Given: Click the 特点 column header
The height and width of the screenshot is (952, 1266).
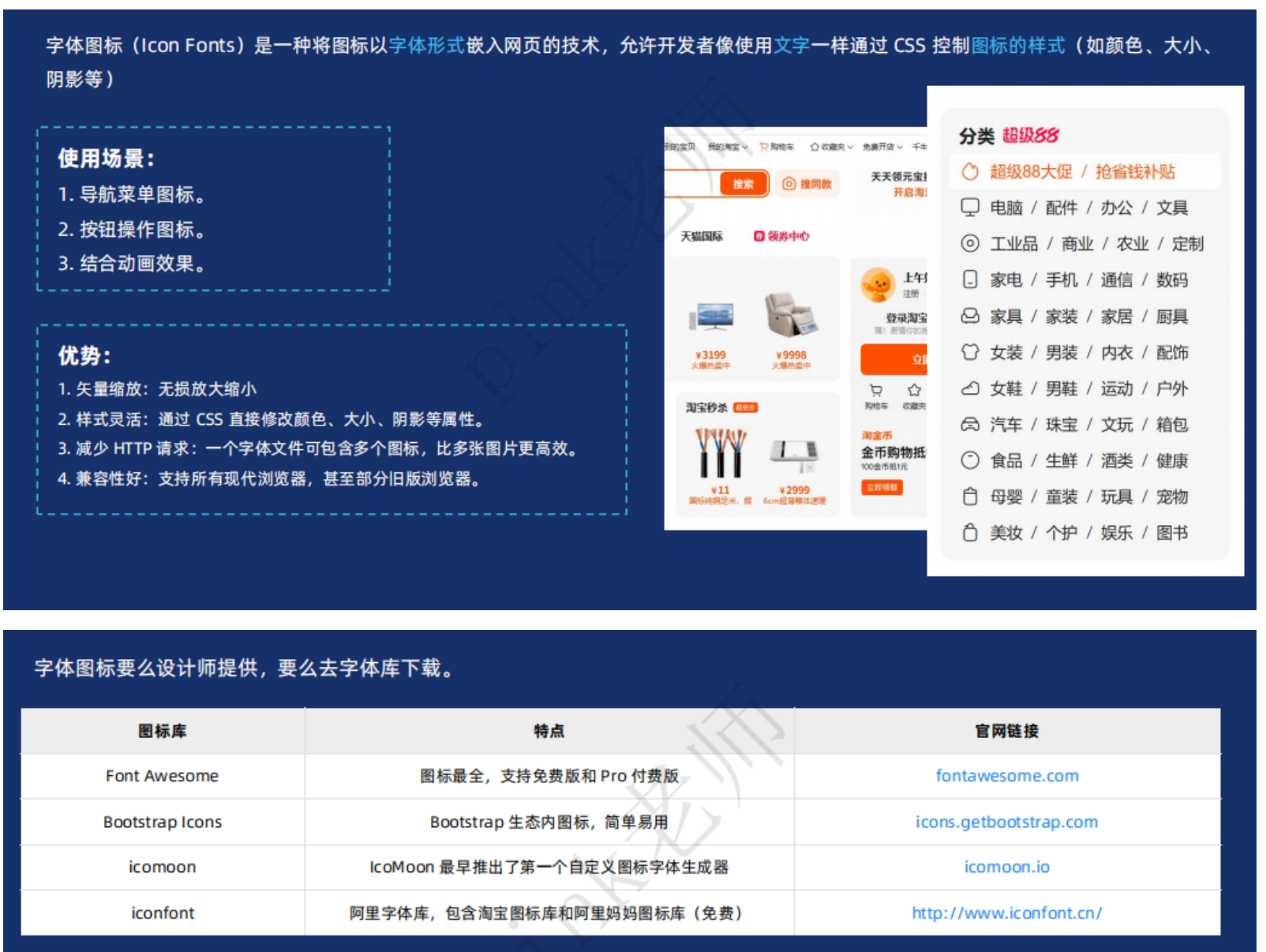Looking at the screenshot, I should [x=549, y=731].
